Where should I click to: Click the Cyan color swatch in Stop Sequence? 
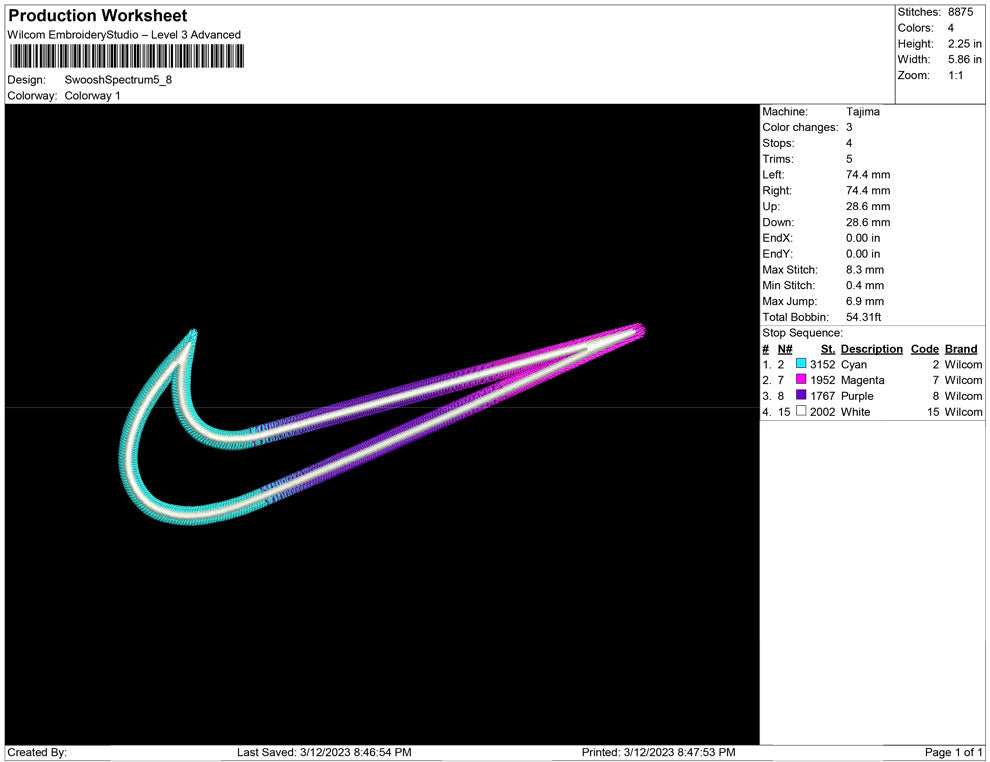click(x=801, y=365)
